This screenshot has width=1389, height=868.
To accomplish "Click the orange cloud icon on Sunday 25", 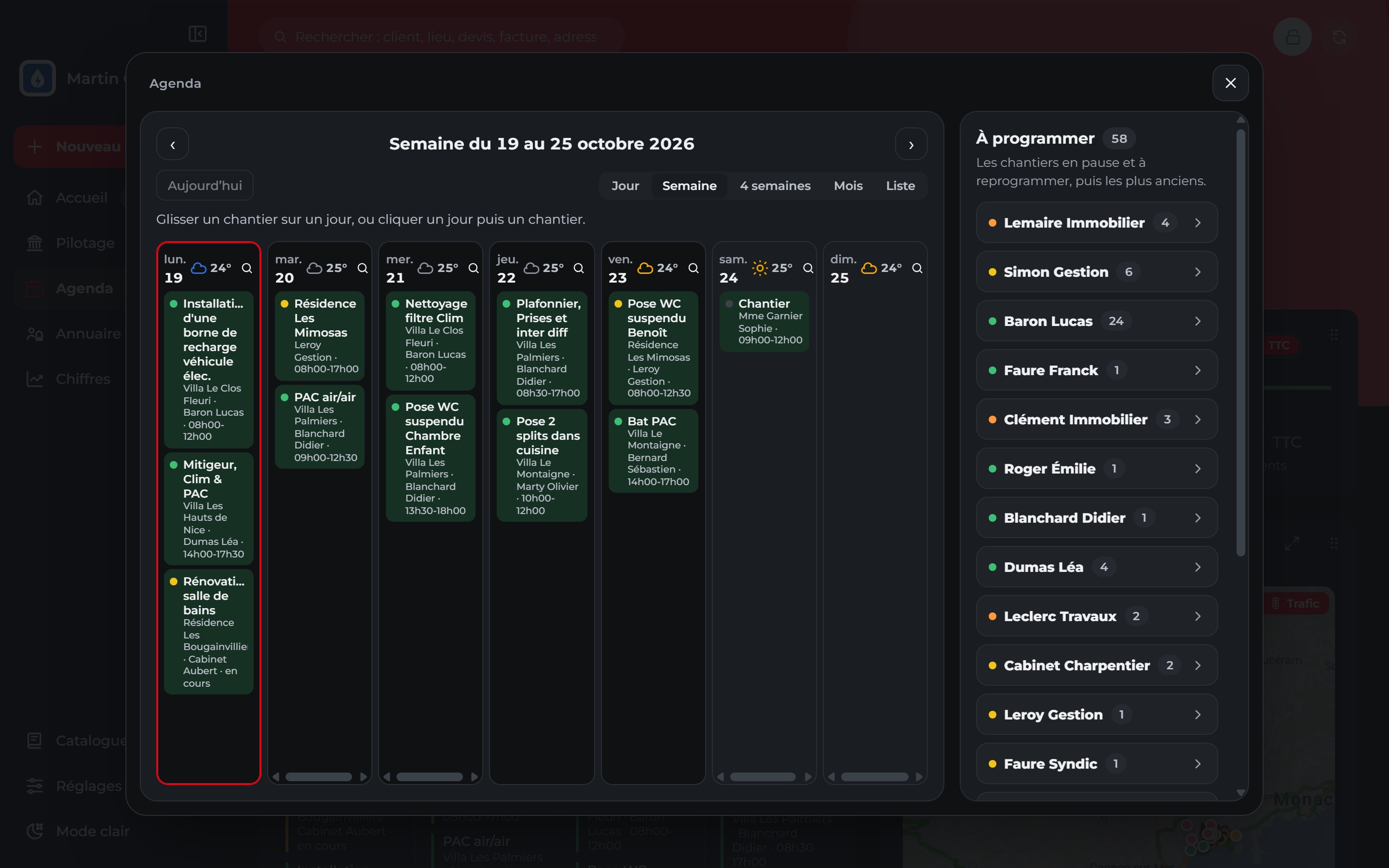I will 869,268.
